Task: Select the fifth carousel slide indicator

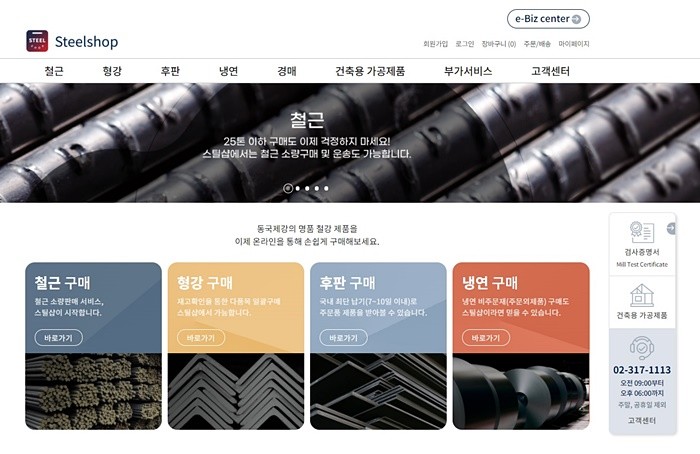Action: coord(326,188)
